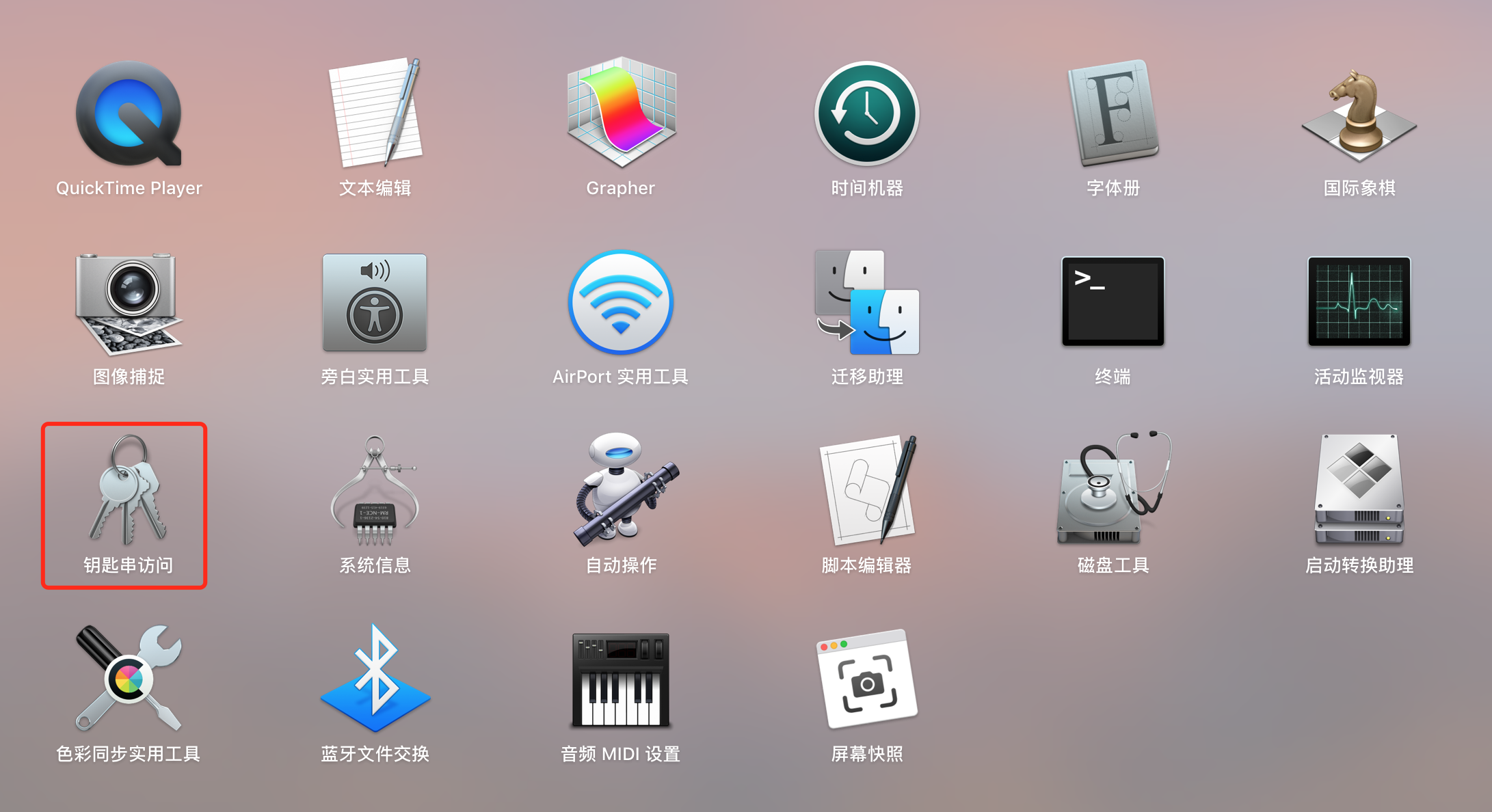The width and height of the screenshot is (1492, 812).
Task: Open the AirPort 实用工具 app
Action: tap(621, 303)
